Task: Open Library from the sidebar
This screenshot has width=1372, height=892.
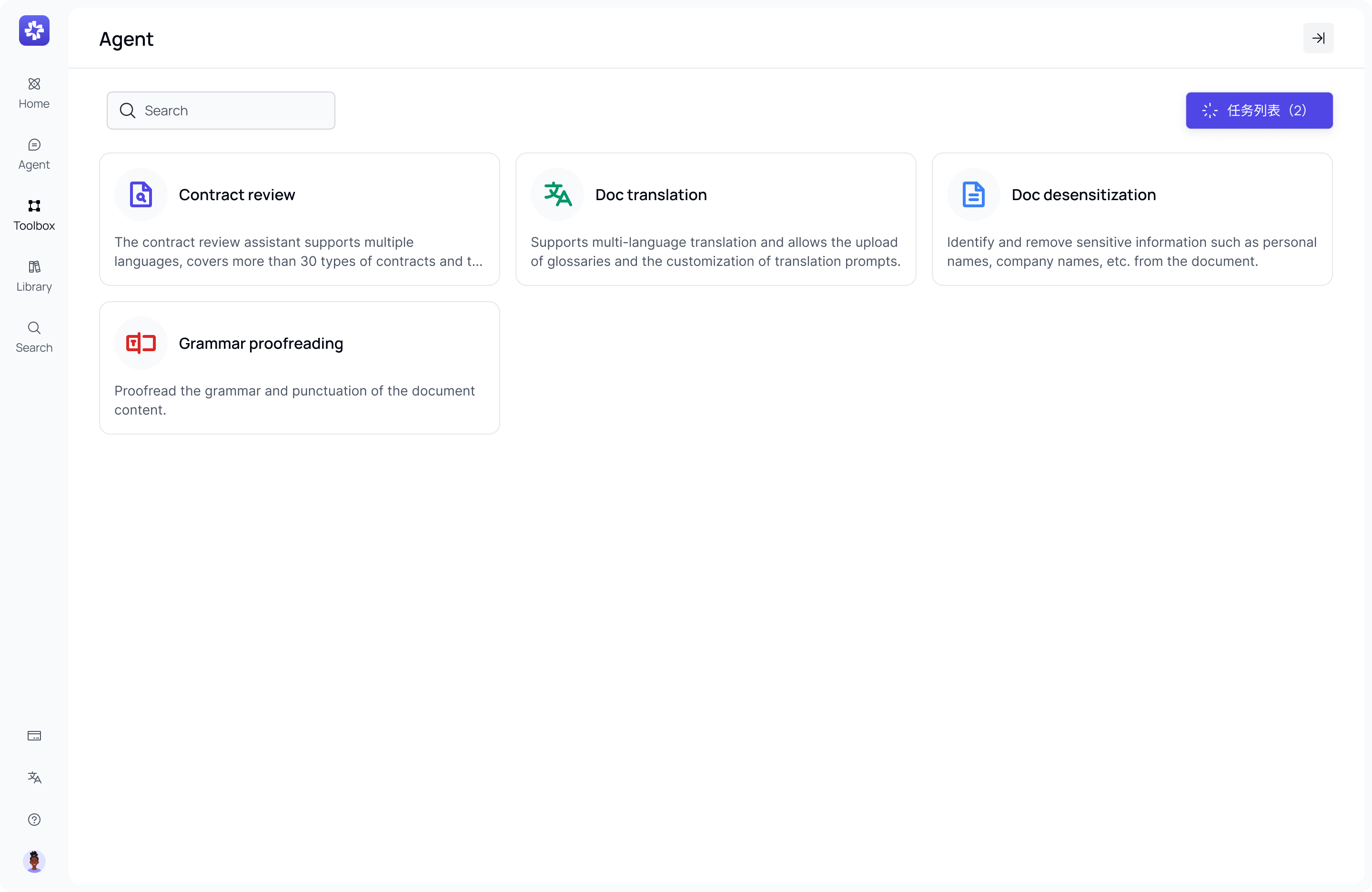Action: pos(34,277)
